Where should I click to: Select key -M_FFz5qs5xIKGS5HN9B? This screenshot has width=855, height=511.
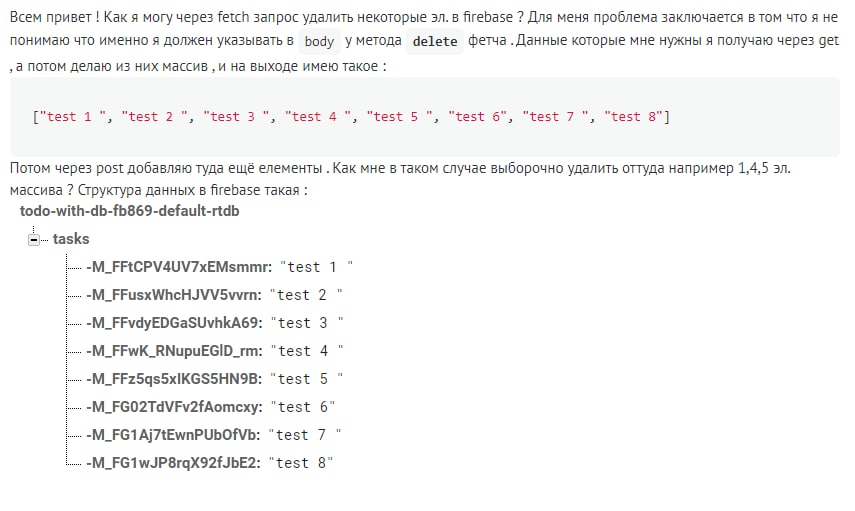[x=174, y=379]
